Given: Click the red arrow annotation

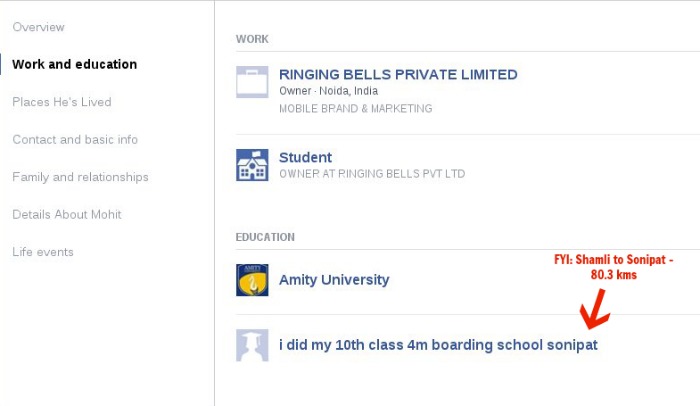Looking at the screenshot, I should 595,309.
